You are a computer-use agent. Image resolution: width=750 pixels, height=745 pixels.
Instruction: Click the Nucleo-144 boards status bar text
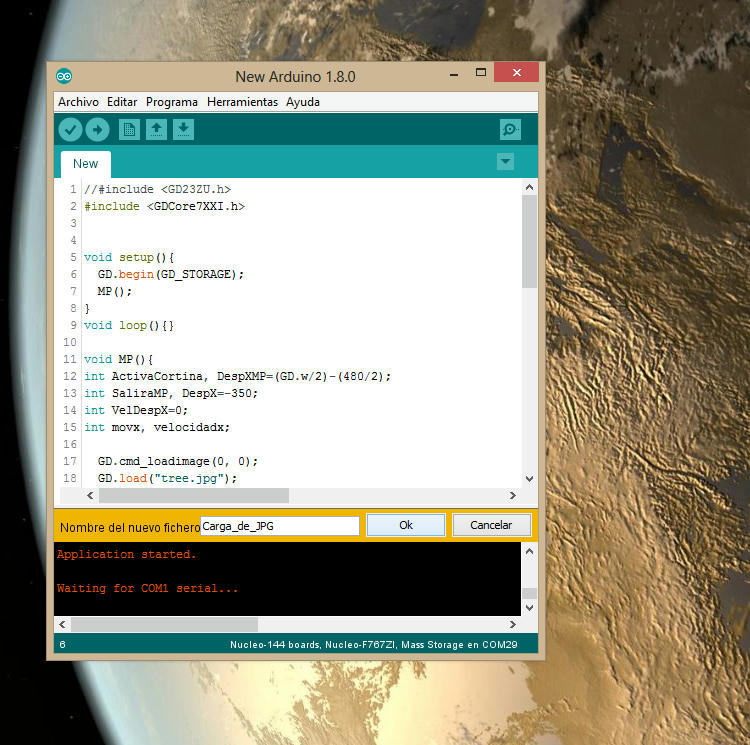click(374, 645)
